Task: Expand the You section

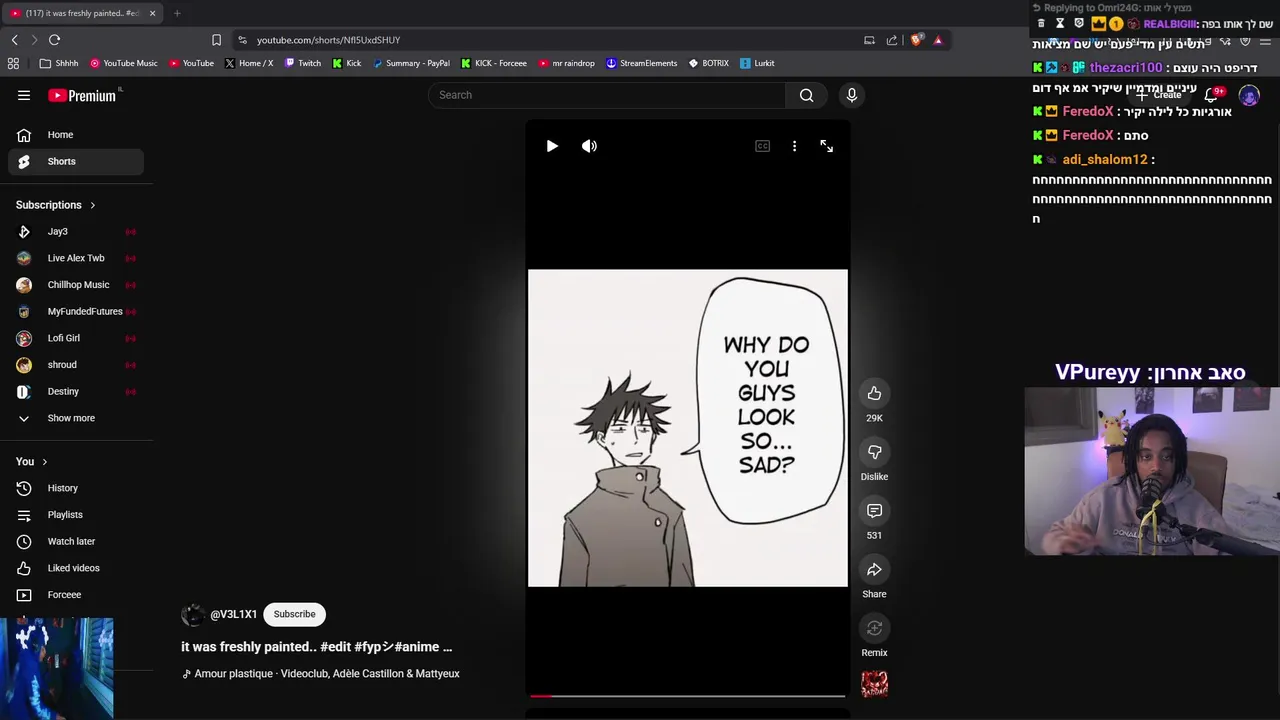Action: point(32,461)
